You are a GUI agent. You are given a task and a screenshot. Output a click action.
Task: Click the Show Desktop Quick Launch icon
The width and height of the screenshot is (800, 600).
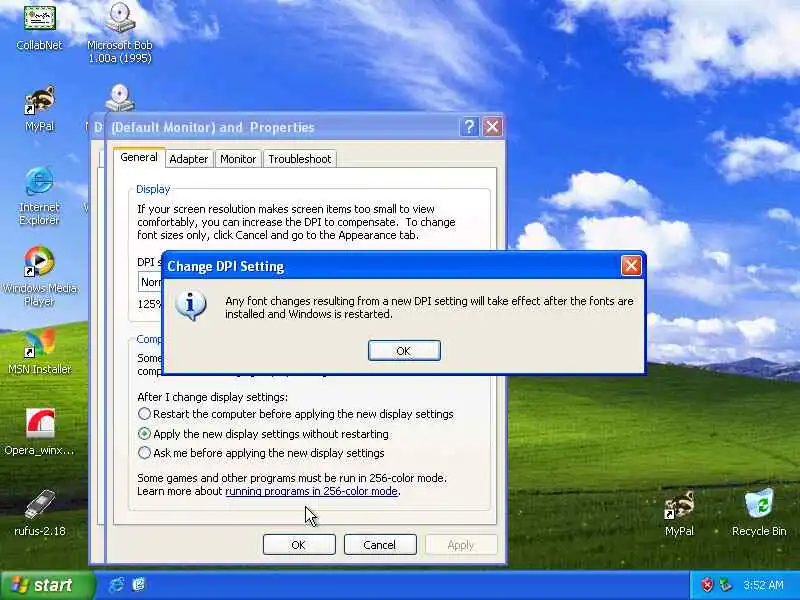pos(139,585)
